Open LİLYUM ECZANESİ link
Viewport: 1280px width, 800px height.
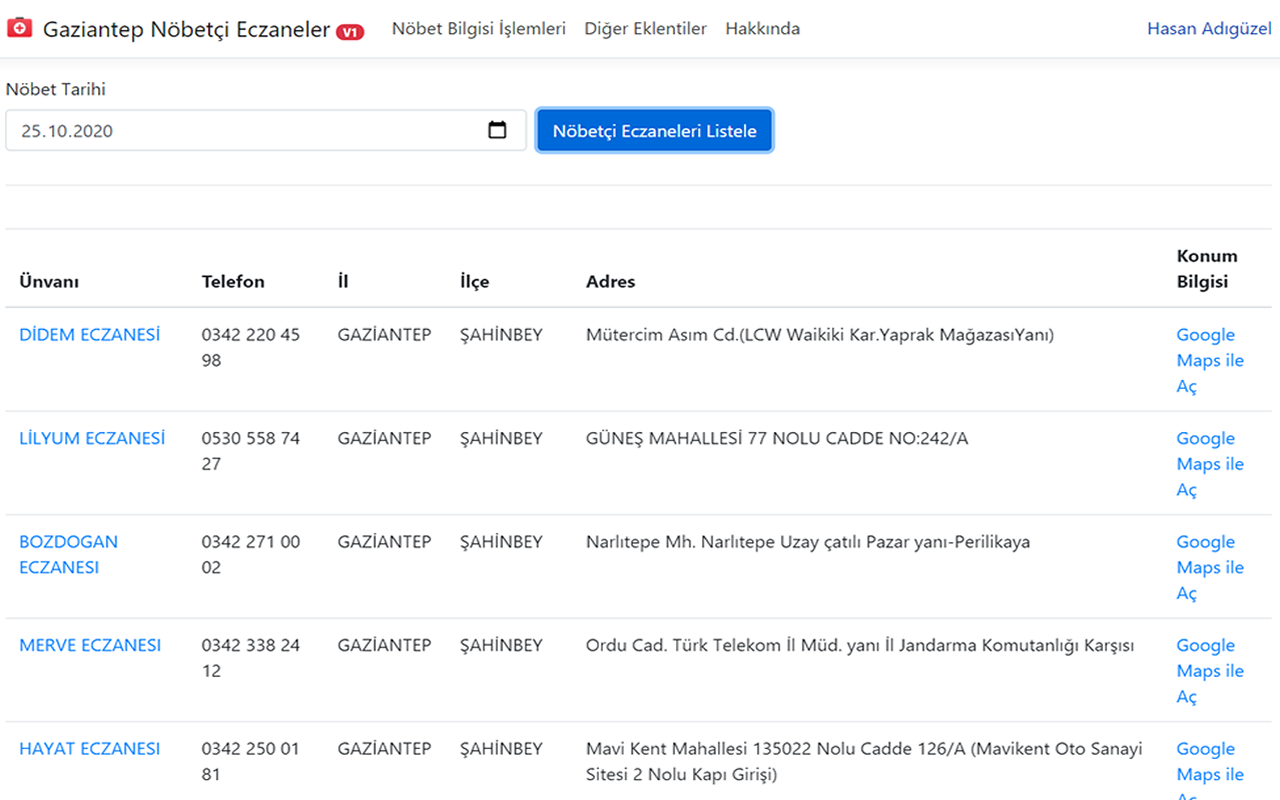tap(92, 438)
